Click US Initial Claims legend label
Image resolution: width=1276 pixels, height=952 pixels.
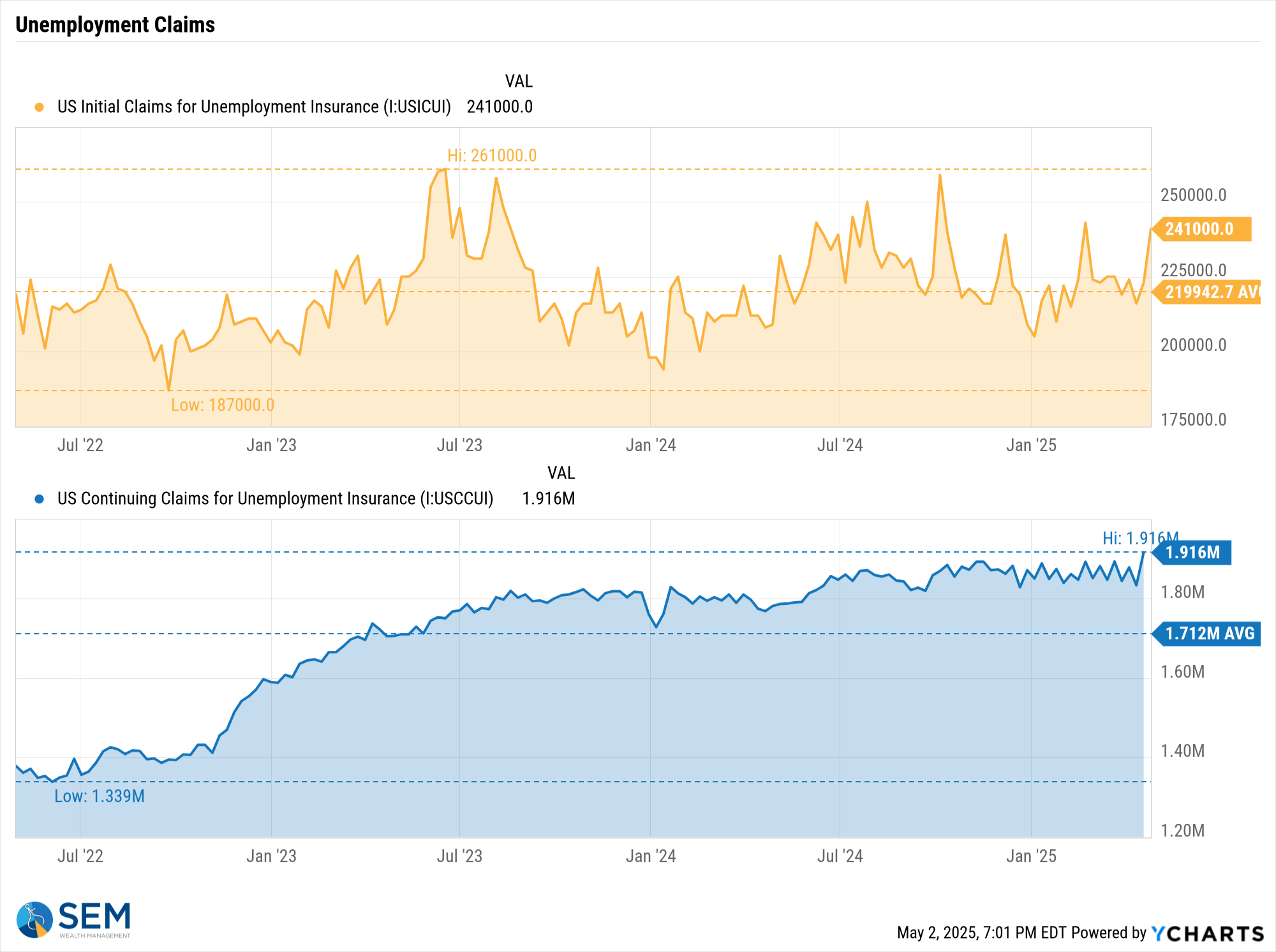coord(254,107)
